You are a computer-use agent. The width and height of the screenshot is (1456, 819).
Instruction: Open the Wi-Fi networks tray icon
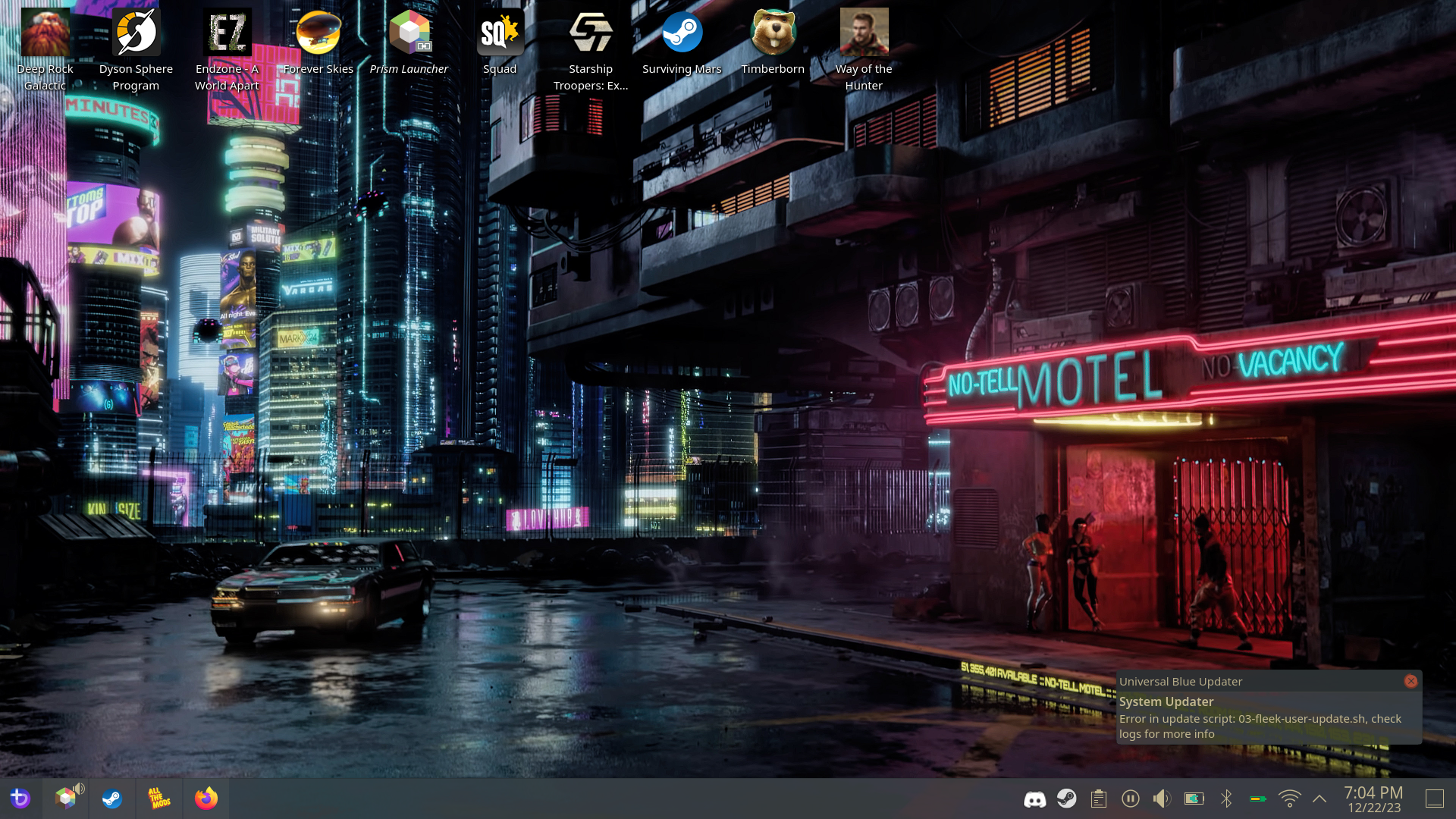(x=1289, y=799)
